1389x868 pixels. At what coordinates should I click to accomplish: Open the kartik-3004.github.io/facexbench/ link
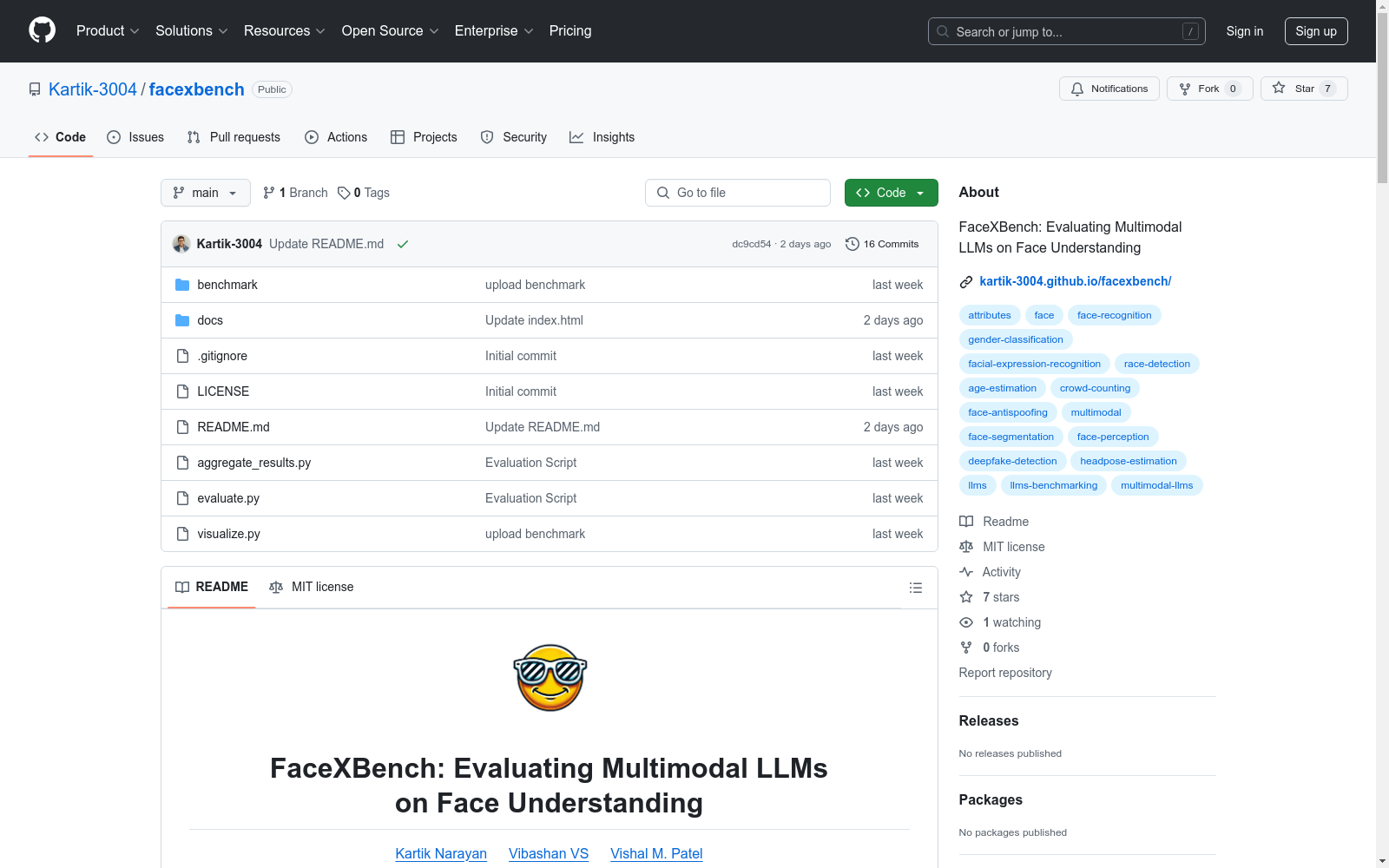pyautogui.click(x=1076, y=281)
